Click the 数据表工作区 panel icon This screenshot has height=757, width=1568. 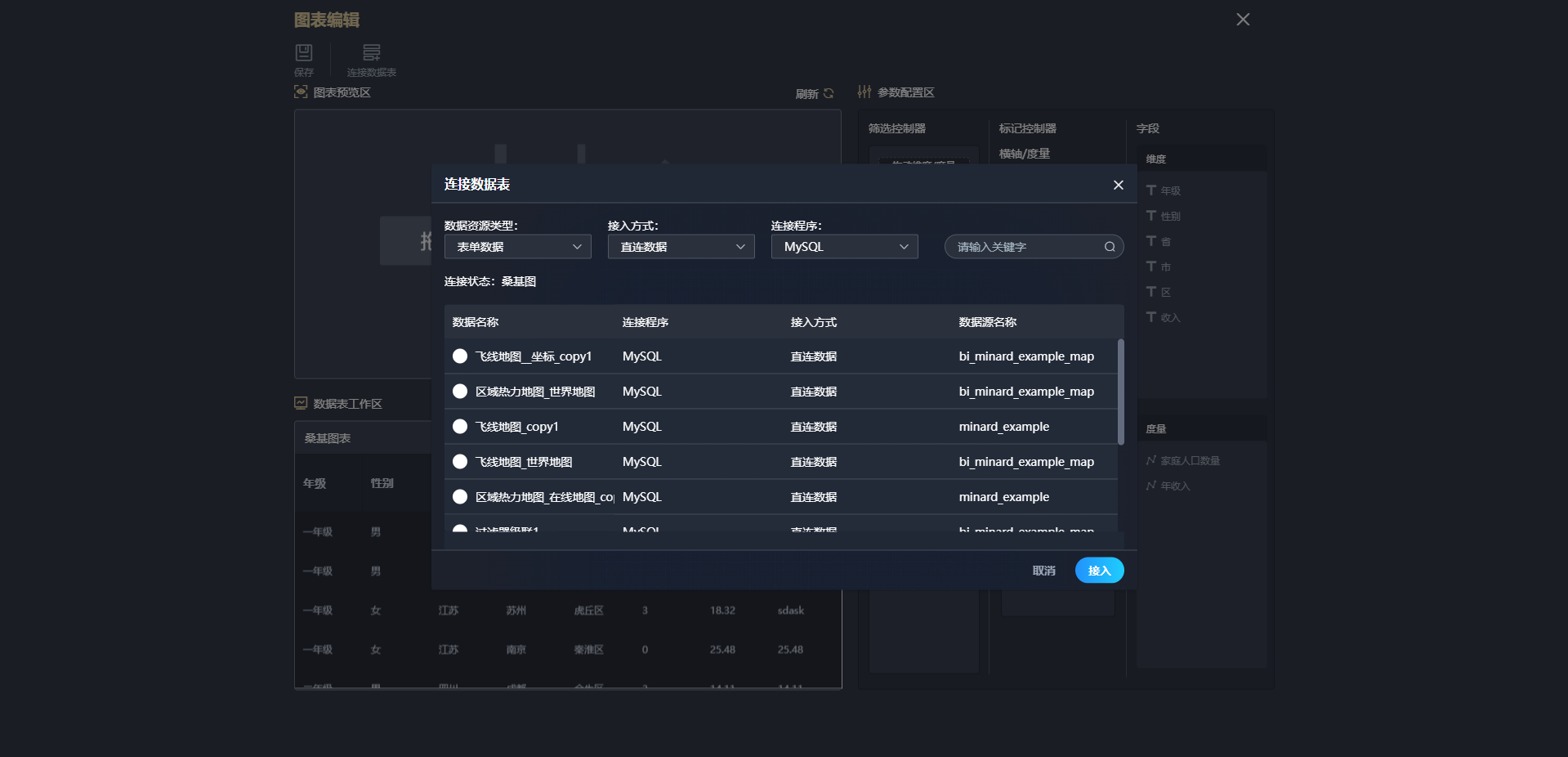[301, 403]
